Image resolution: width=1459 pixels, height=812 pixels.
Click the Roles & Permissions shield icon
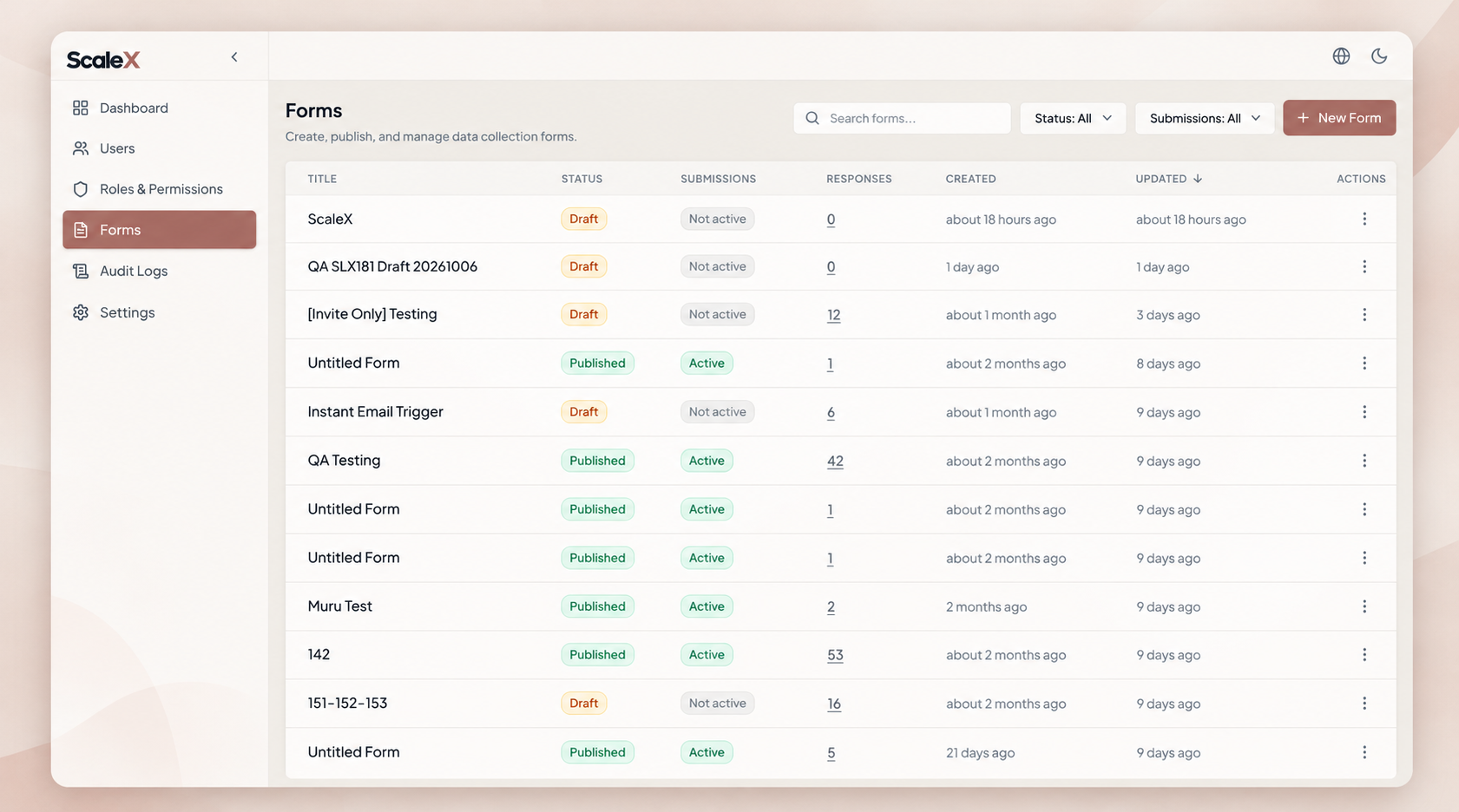[x=81, y=189]
